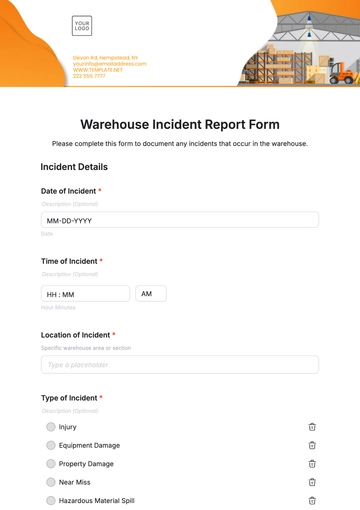Click the Date of Incident label
Image resolution: width=360 pixels, height=510 pixels.
tap(68, 191)
